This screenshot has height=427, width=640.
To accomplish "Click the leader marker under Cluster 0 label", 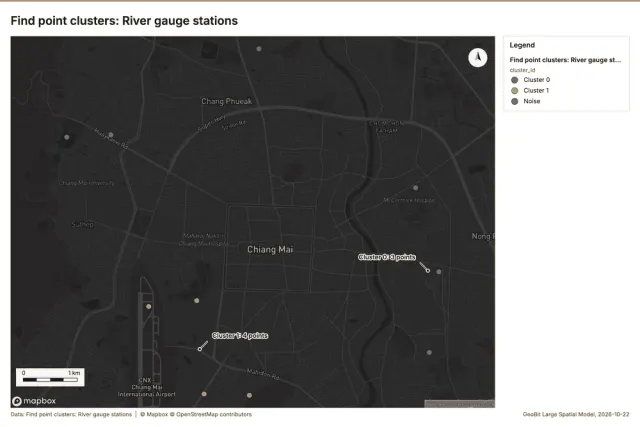I will tap(428, 270).
